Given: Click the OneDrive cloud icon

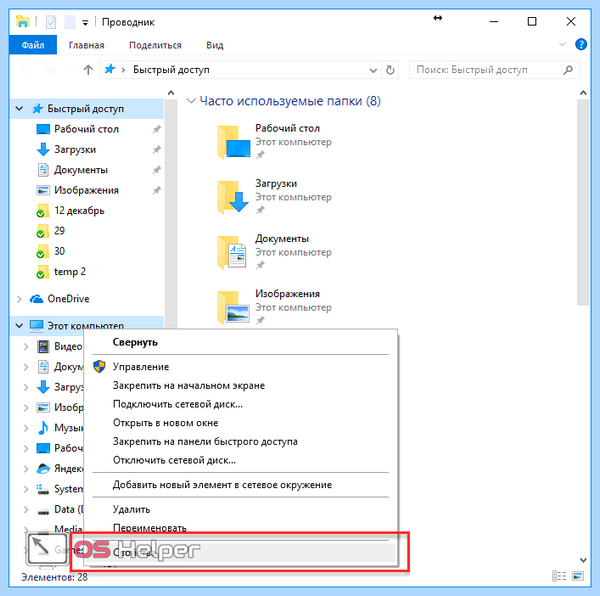Looking at the screenshot, I should 37,299.
